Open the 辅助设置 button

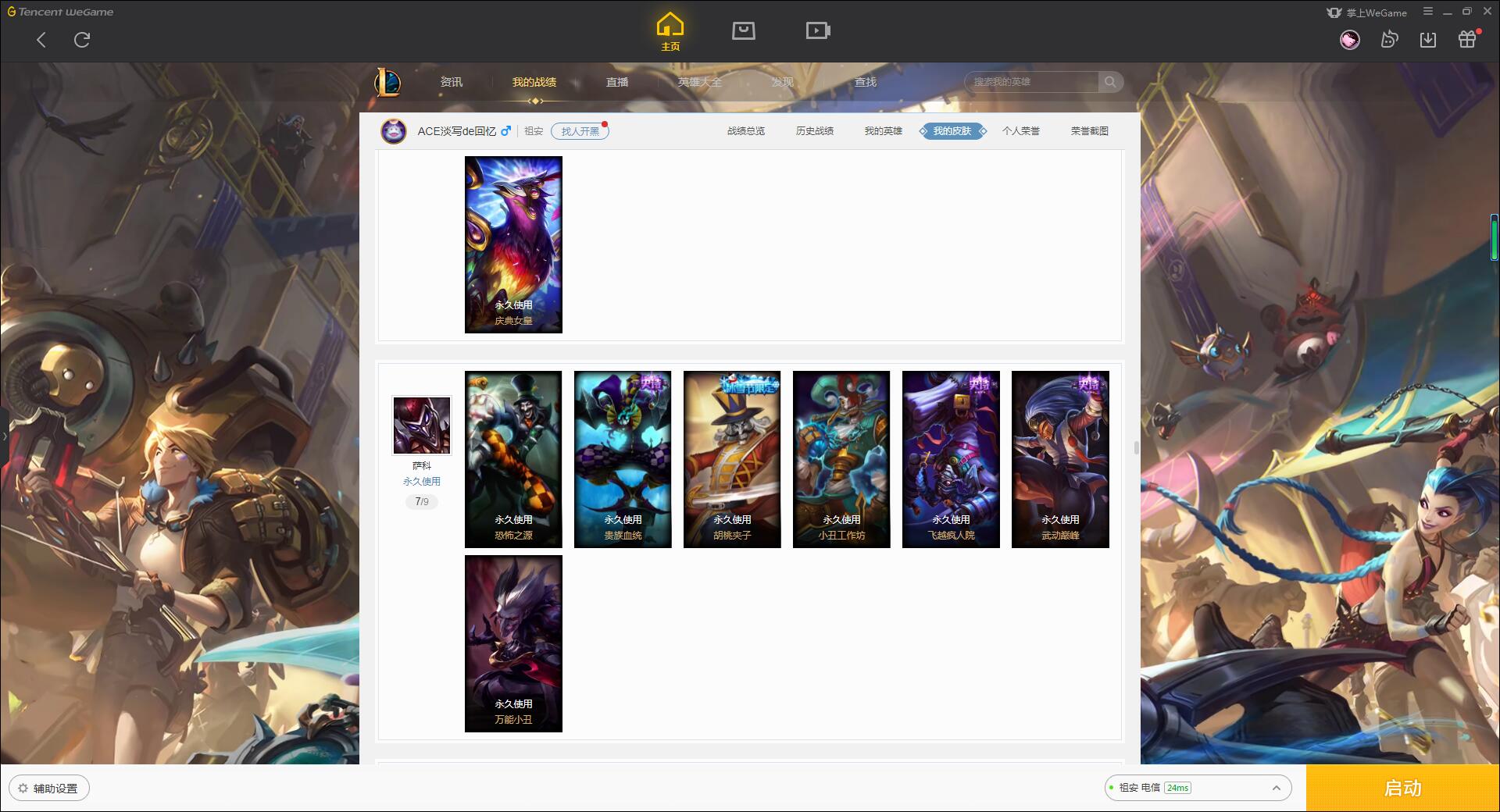49,789
